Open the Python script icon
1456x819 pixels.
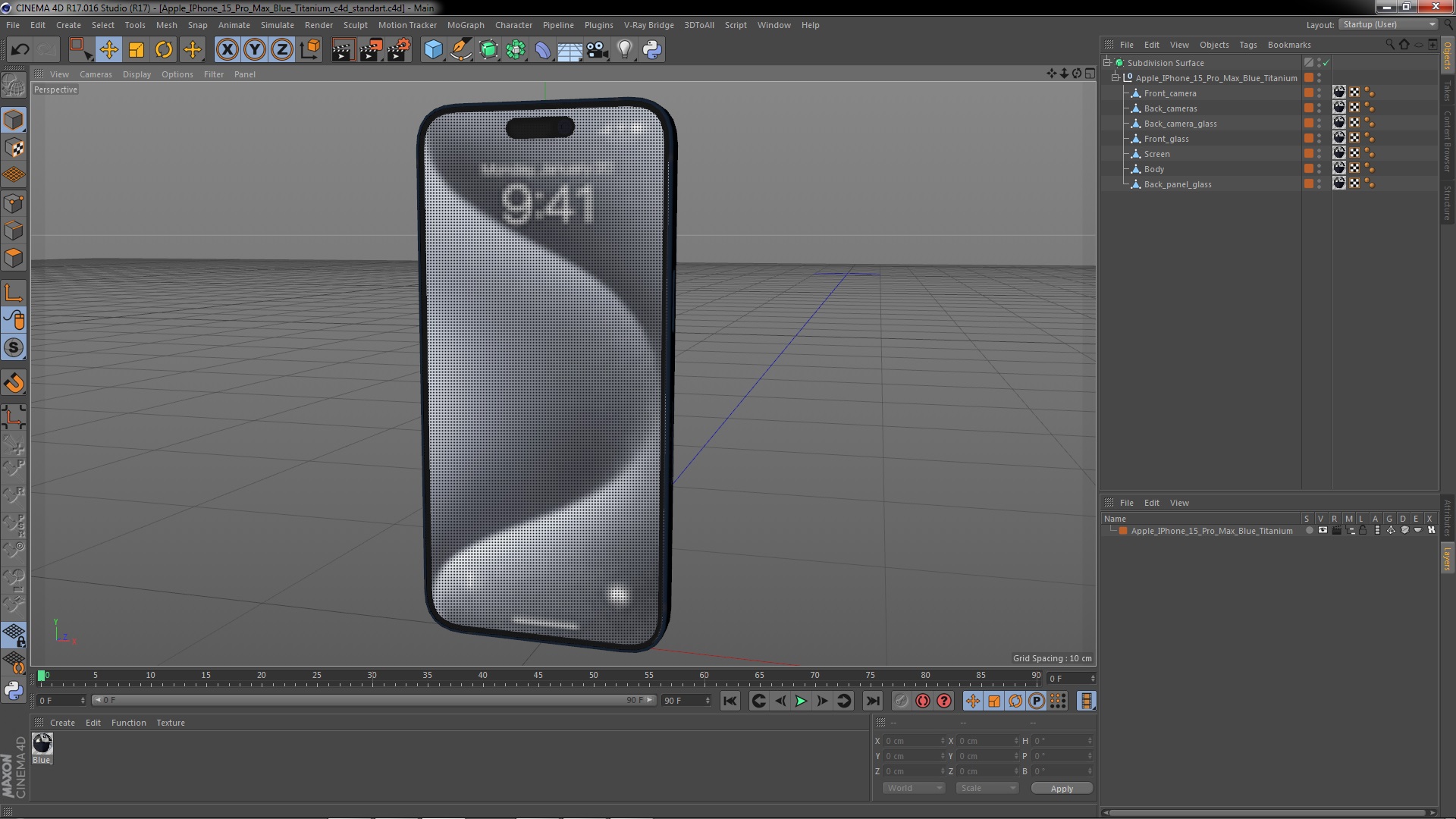point(652,50)
